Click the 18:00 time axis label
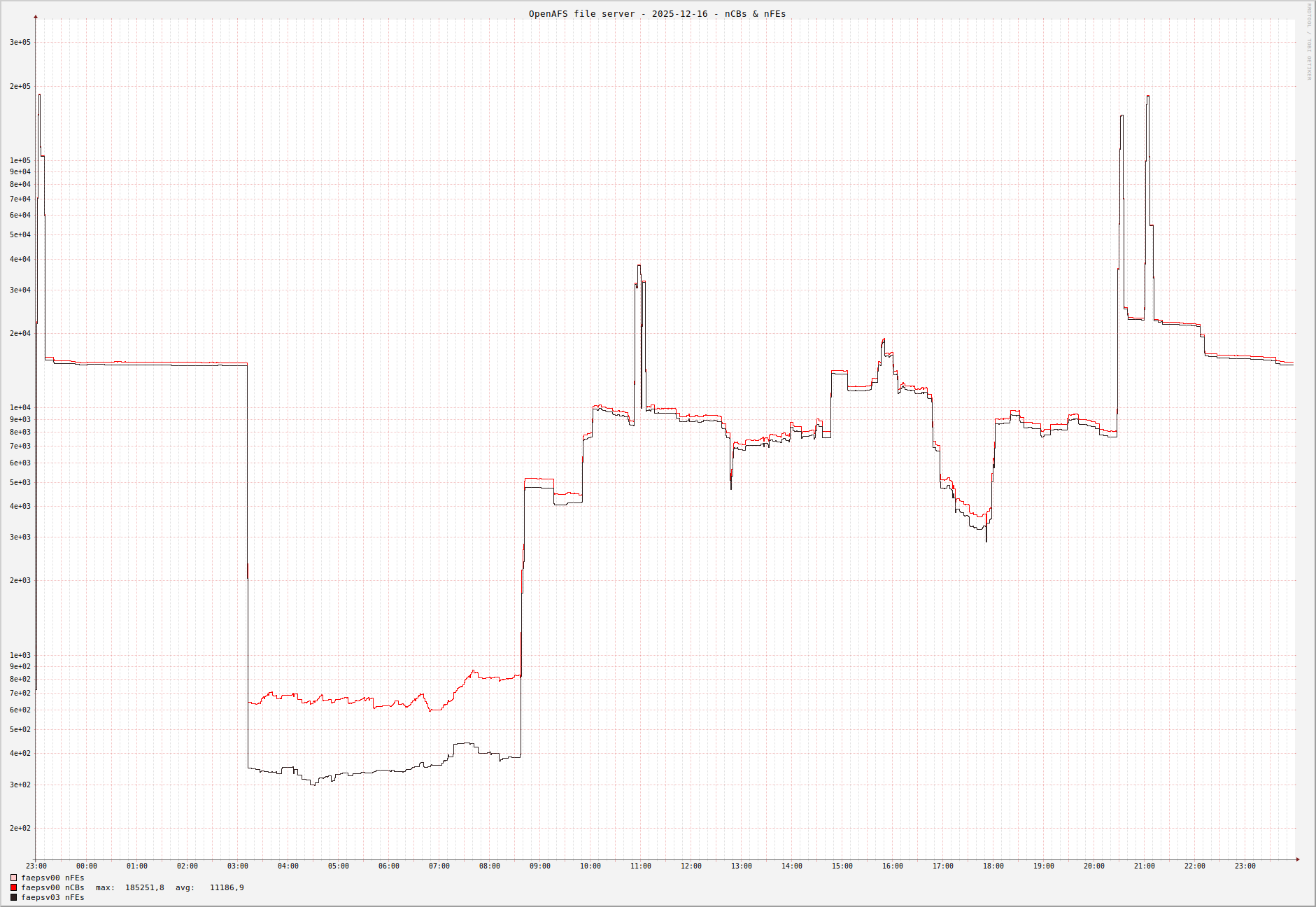 (x=993, y=866)
